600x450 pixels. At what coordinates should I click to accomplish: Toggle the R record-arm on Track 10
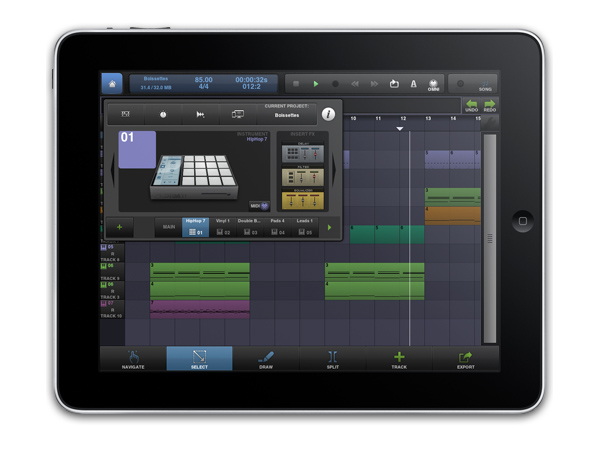(x=112, y=310)
